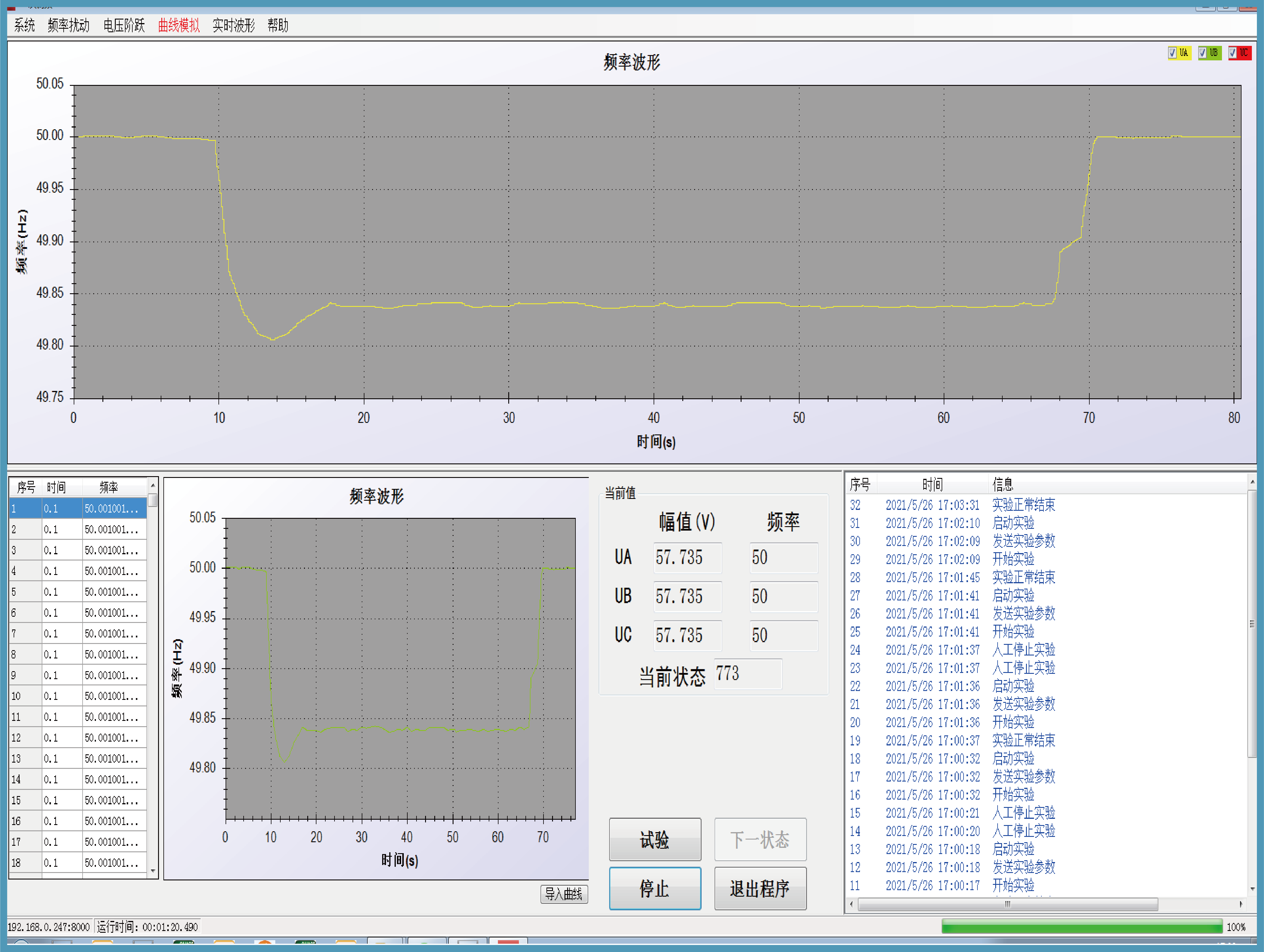This screenshot has height=952, width=1264.
Task: Click the green progress bar at 100%
Action: coord(1082,926)
